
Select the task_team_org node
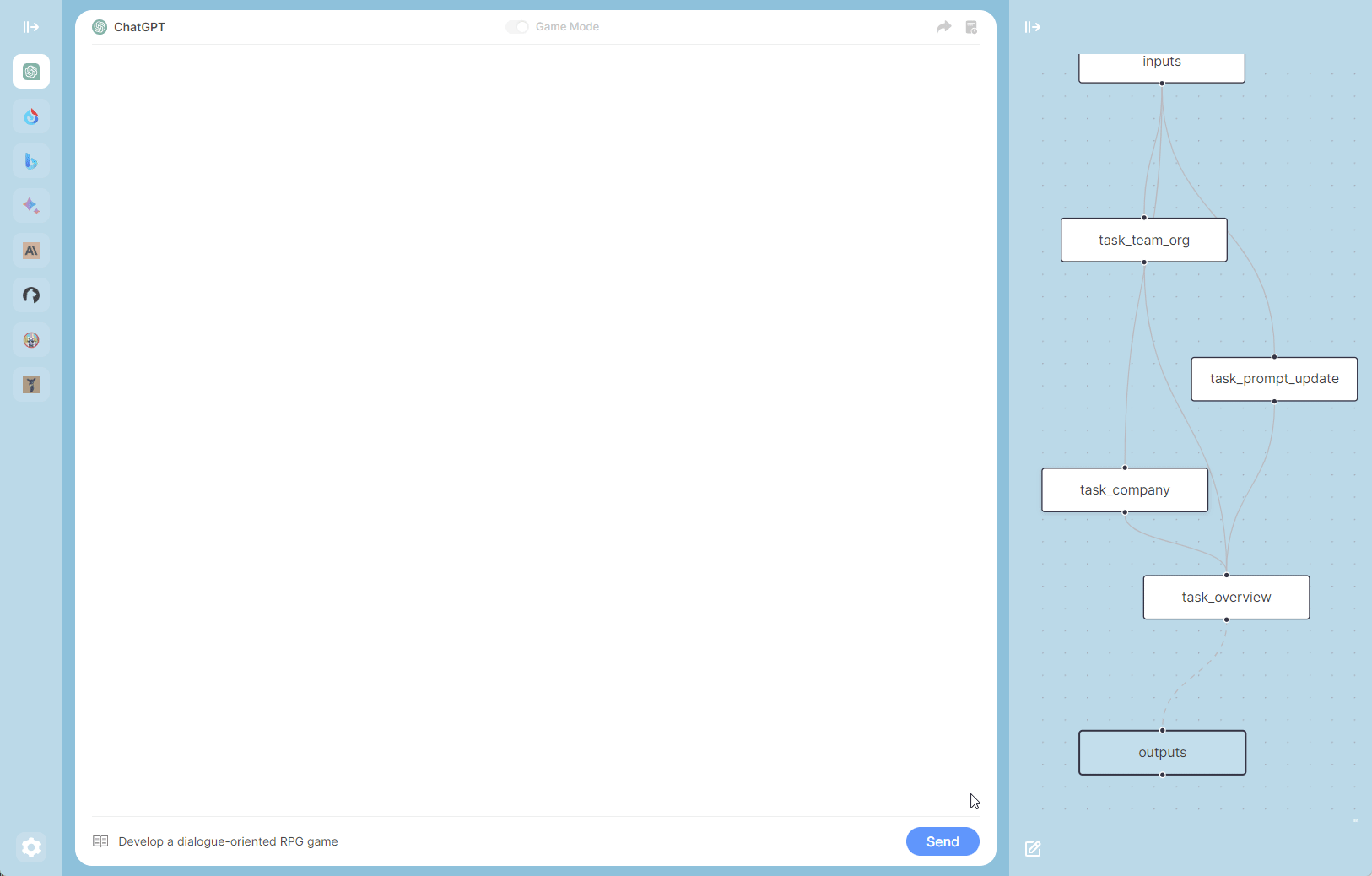tap(1144, 241)
